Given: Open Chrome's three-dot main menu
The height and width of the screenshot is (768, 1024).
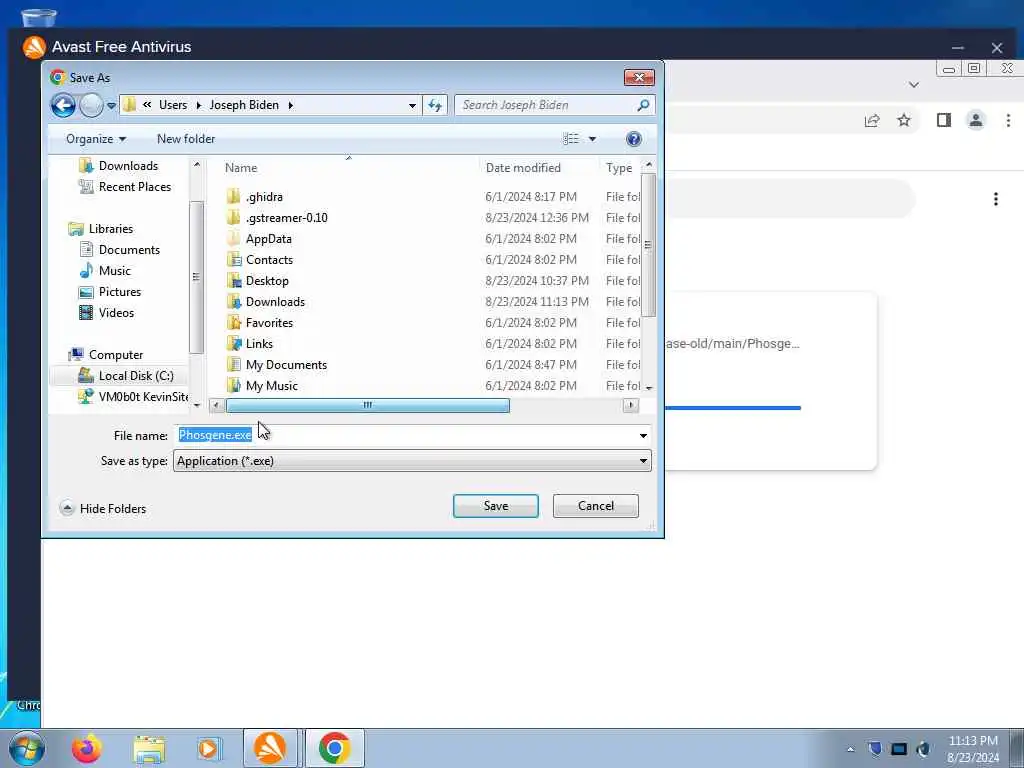Looking at the screenshot, I should (1008, 120).
